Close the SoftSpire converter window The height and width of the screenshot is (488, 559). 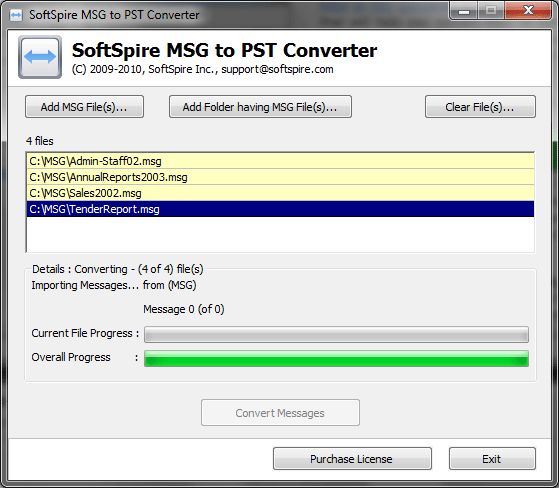click(528, 11)
